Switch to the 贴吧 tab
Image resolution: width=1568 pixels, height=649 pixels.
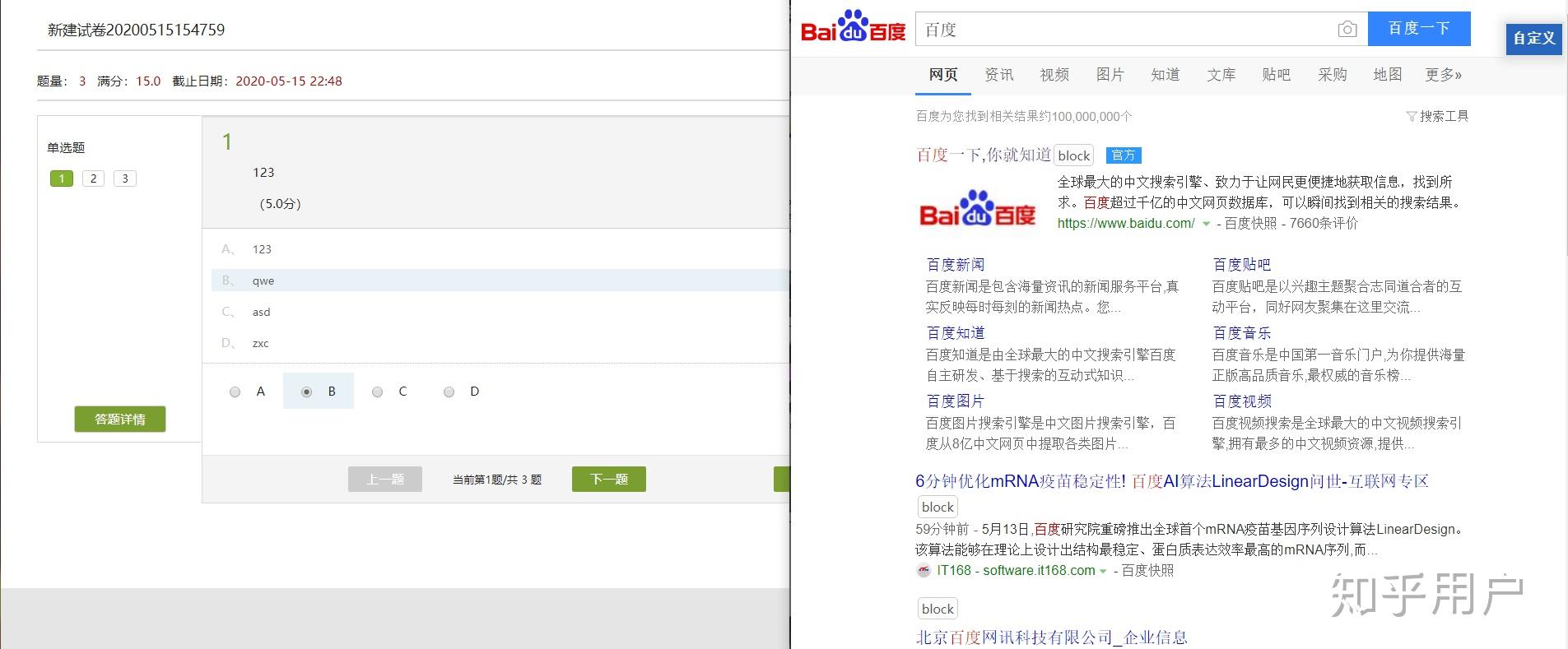point(1277,75)
